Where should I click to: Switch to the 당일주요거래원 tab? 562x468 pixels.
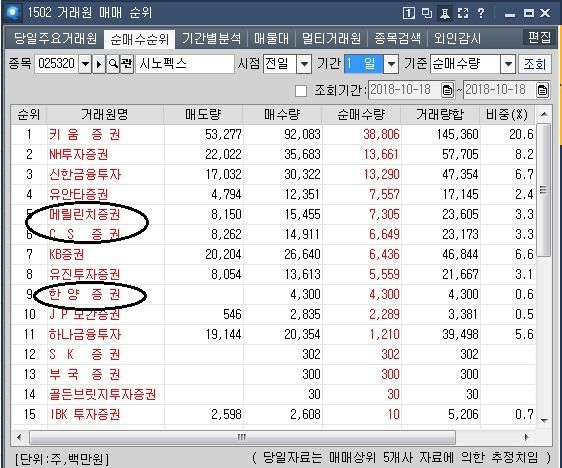point(55,38)
